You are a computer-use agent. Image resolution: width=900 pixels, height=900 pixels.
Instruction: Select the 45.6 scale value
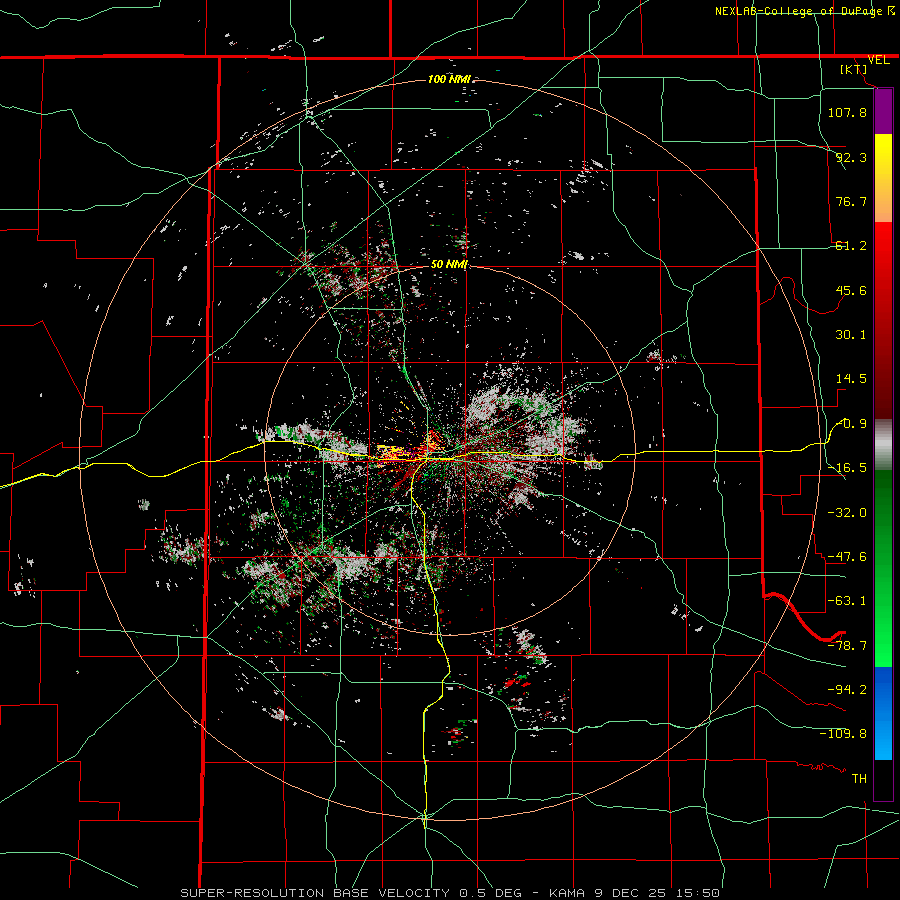point(851,290)
